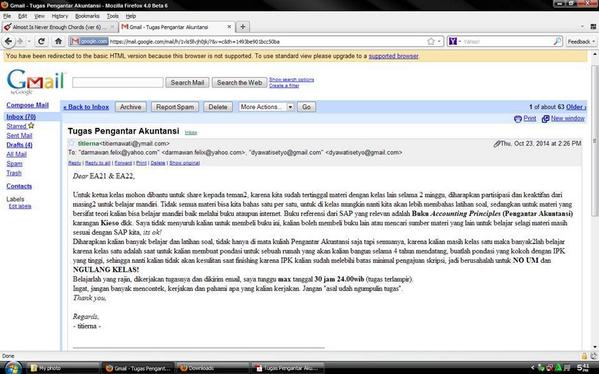Screen dimensions: 599x374
Task: Open Create a filter link
Action: (284, 86)
